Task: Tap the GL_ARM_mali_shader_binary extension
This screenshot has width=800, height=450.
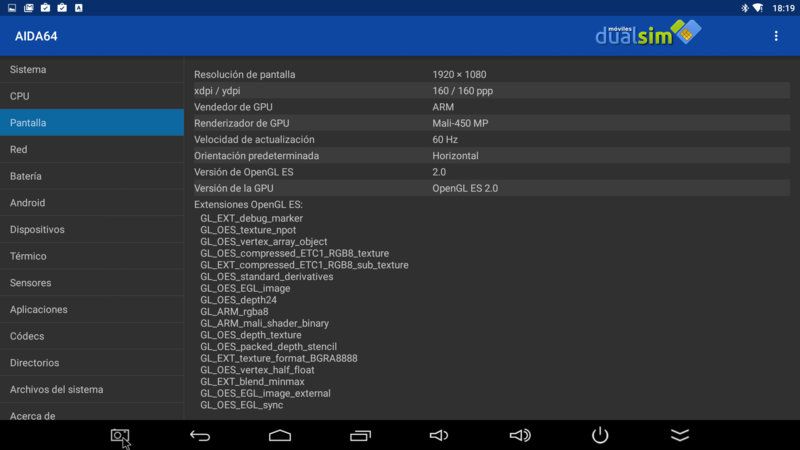Action: [x=264, y=323]
